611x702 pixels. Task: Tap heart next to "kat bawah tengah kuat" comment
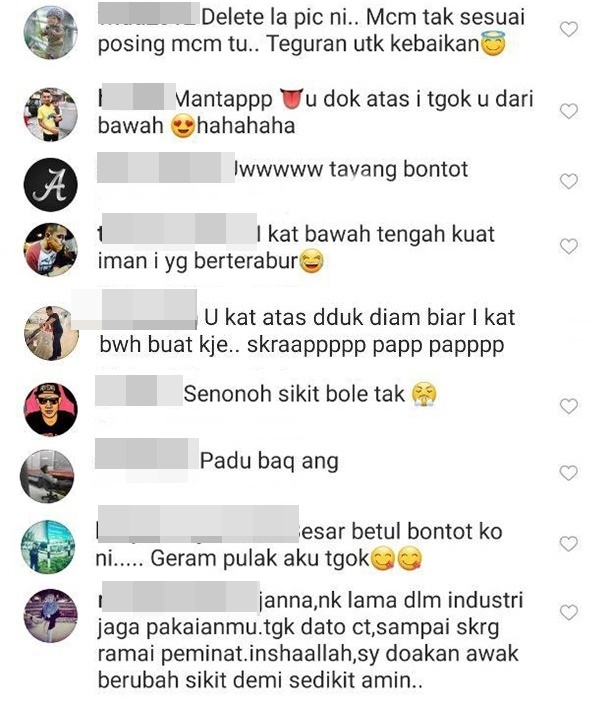click(568, 246)
